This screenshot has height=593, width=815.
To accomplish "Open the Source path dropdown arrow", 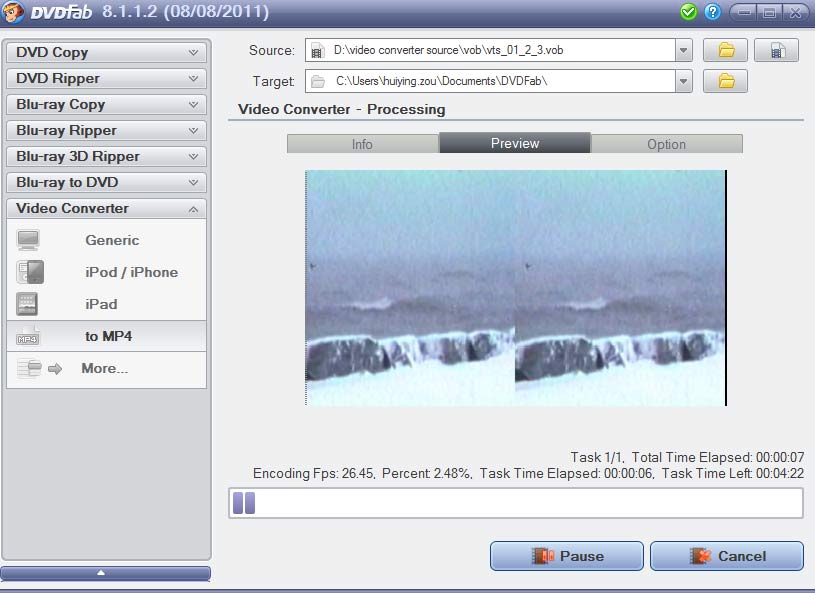I will point(683,50).
